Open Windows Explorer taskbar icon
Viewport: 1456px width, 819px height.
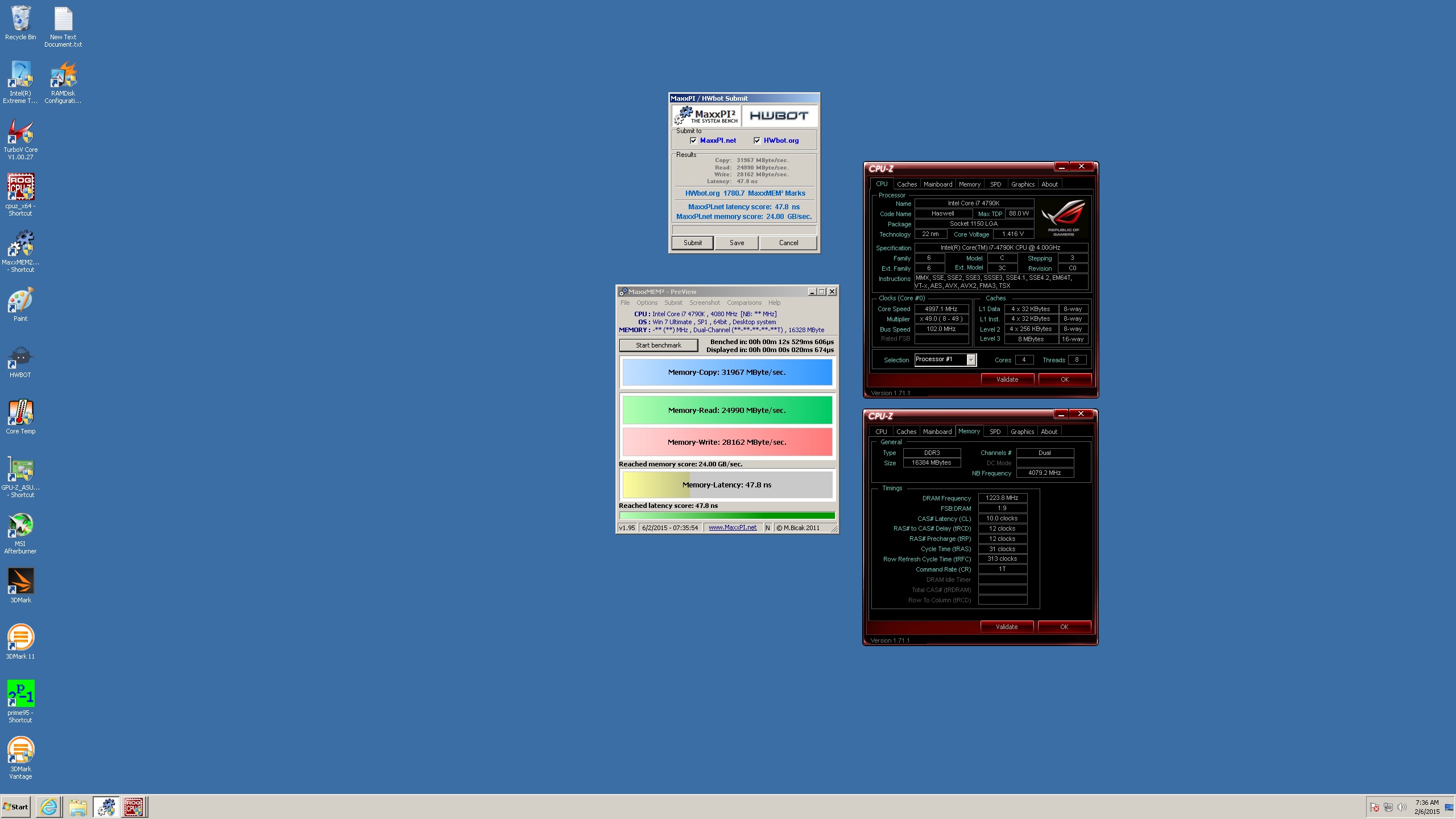pyautogui.click(x=77, y=807)
